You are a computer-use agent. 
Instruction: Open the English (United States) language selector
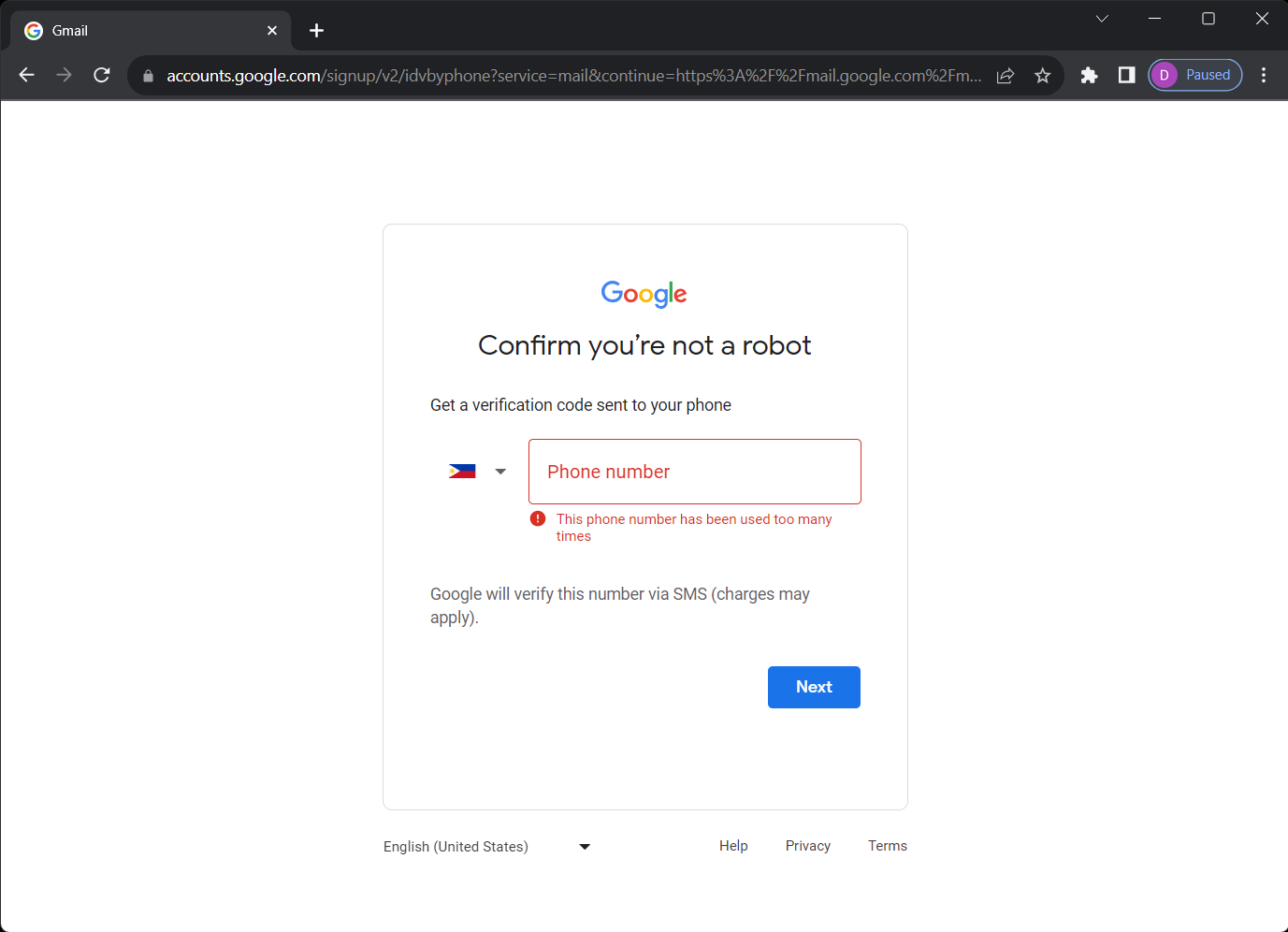487,847
